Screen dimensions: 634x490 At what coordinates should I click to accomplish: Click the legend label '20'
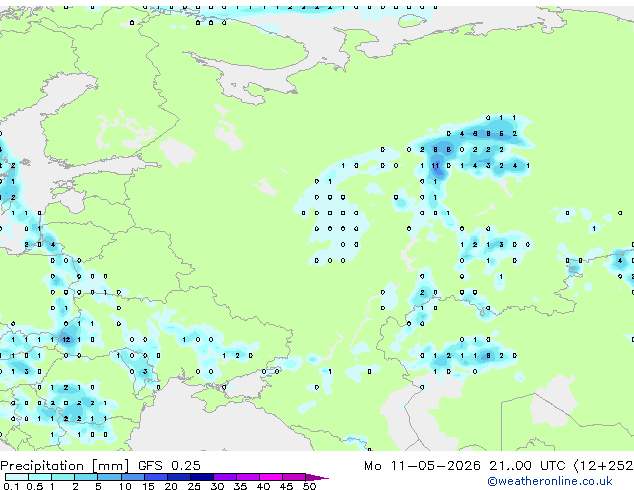171,486
